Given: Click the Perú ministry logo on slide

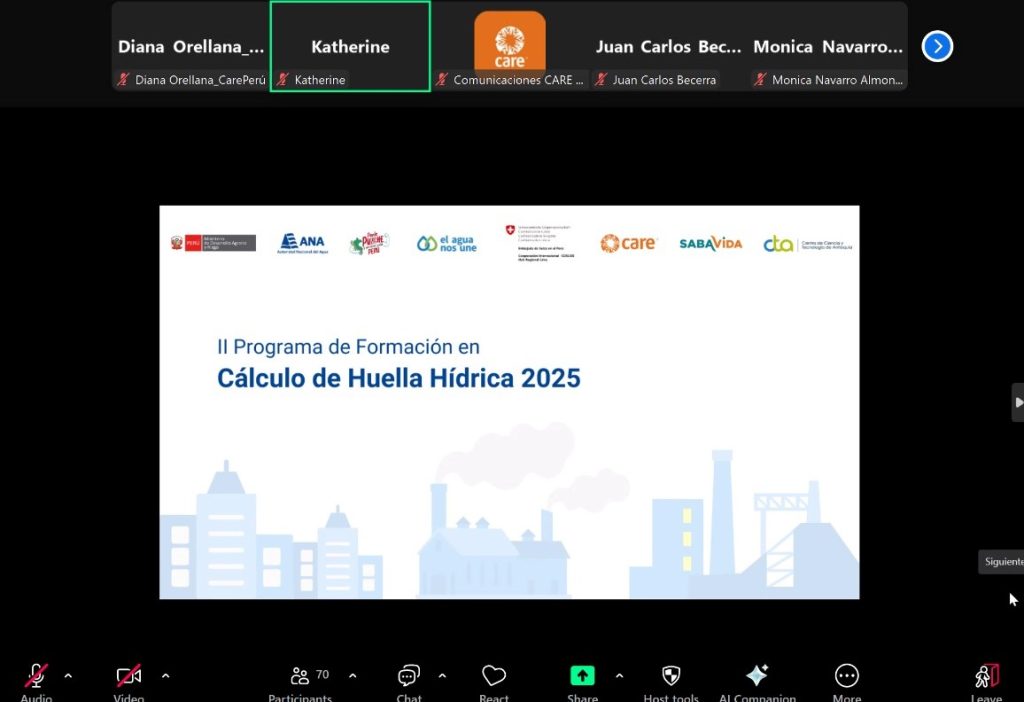Looking at the screenshot, I should point(213,243).
